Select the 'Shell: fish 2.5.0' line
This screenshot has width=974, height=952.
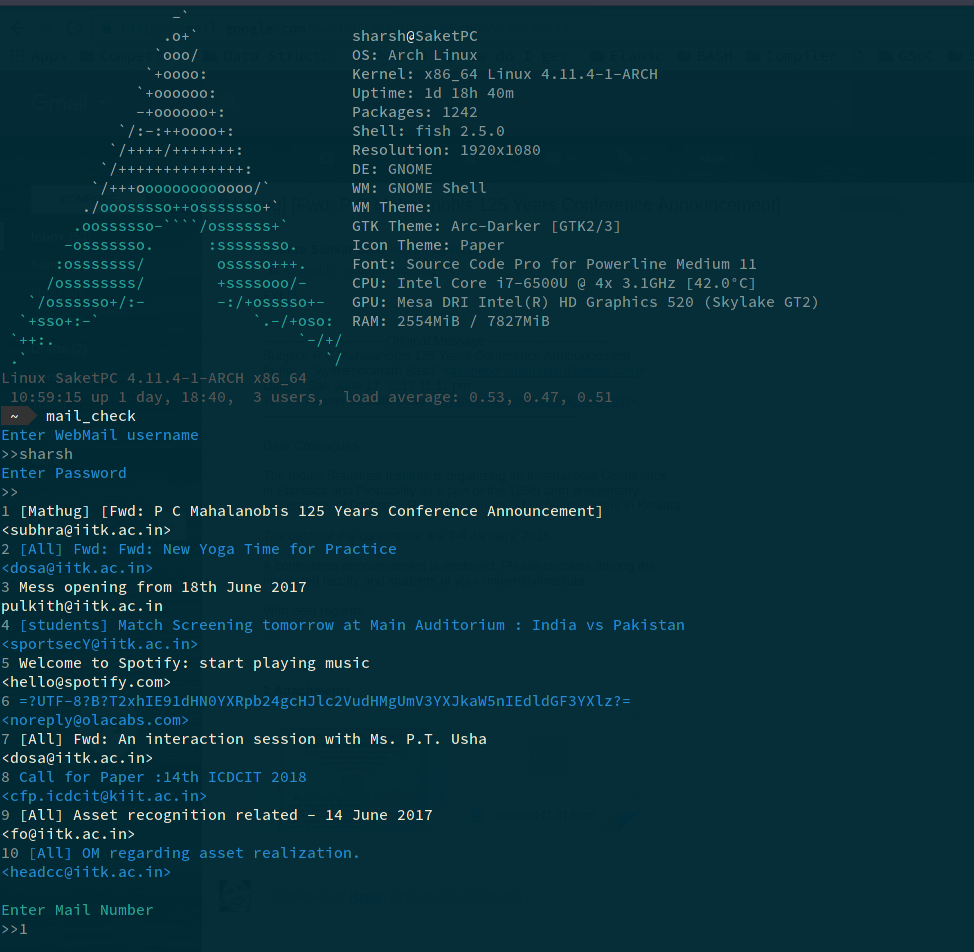click(x=428, y=131)
